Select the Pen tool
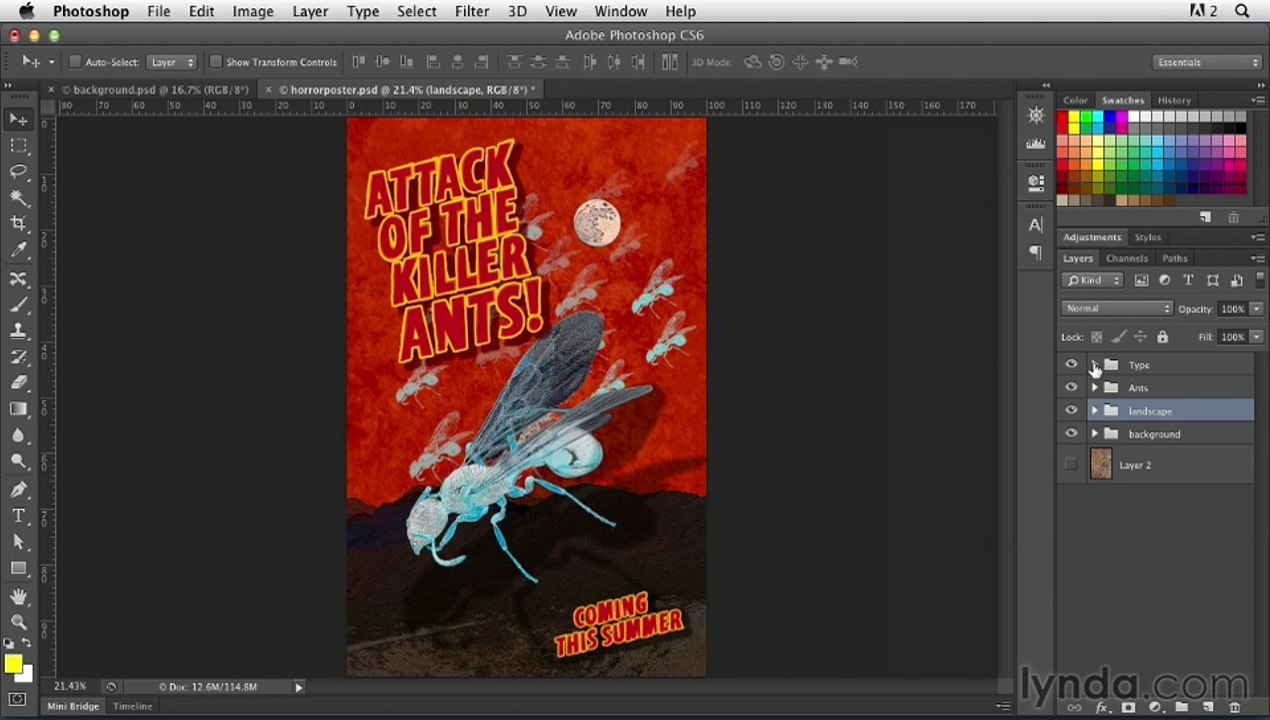This screenshot has height=720, width=1270. (x=19, y=490)
